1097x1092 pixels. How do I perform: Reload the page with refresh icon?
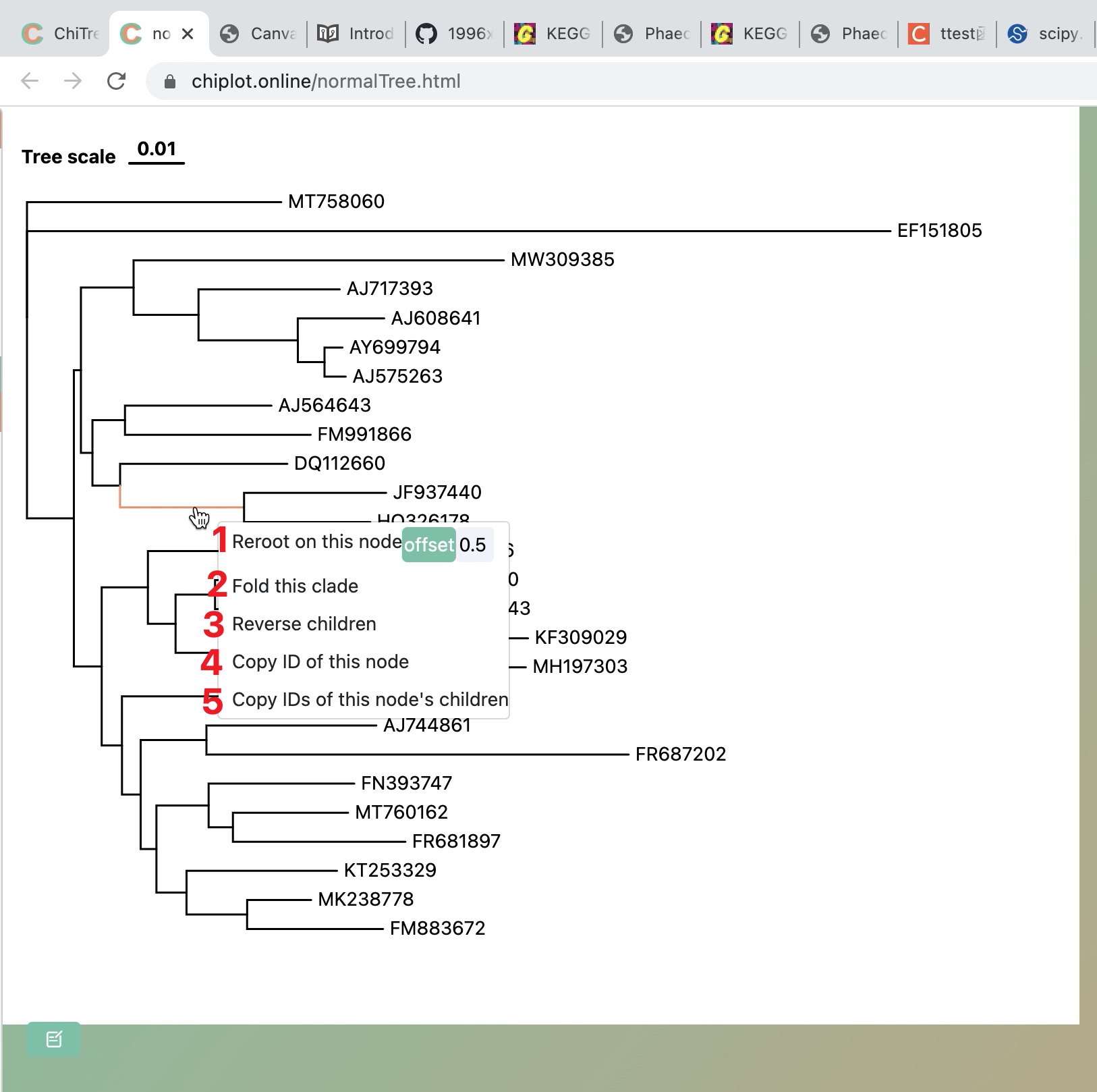tap(117, 81)
